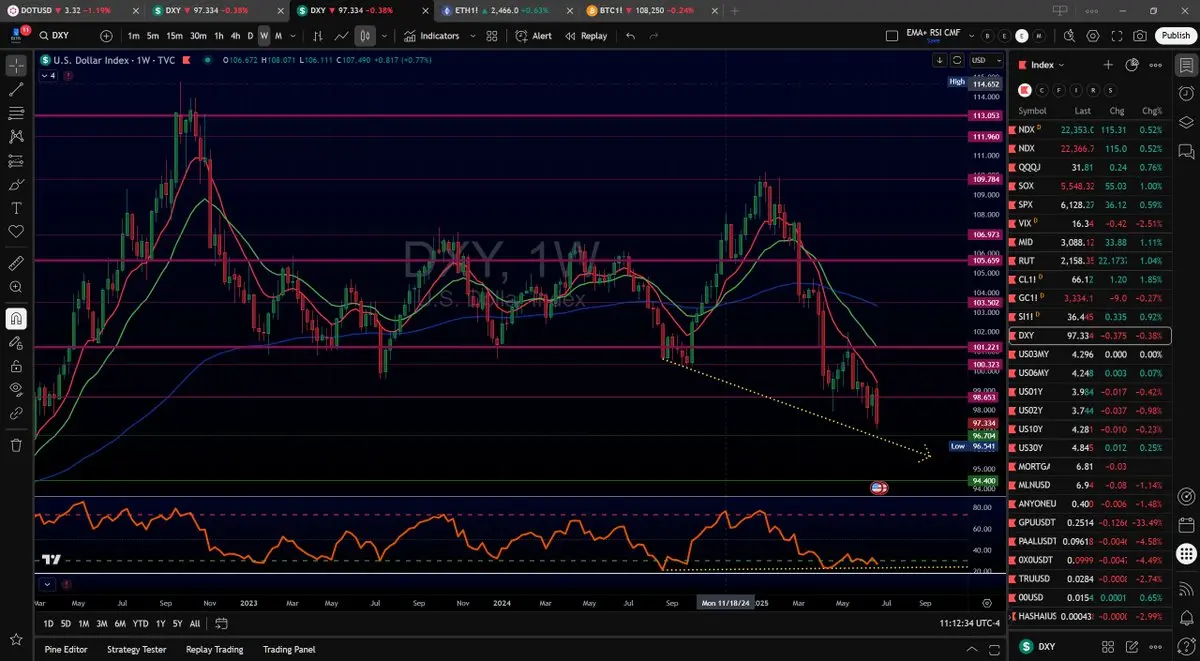Switch to the BTC1! tab

coord(651,10)
